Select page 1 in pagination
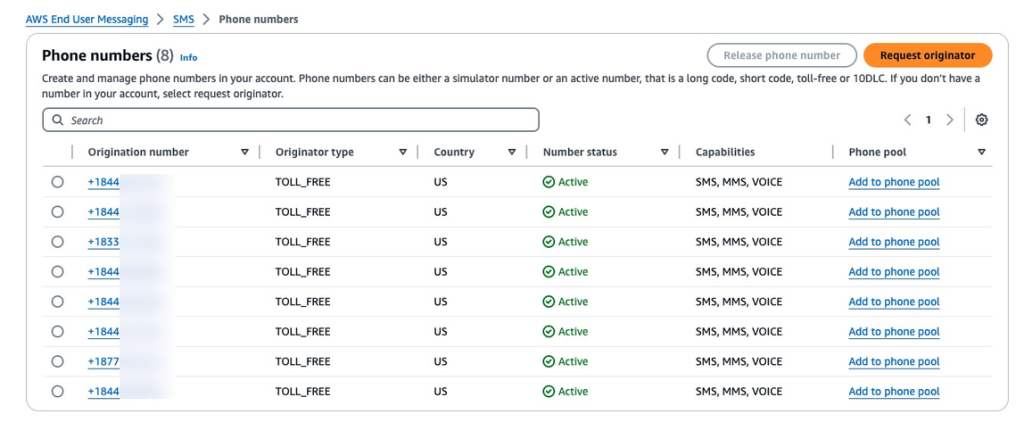Screen dimensions: 1024x422 click(928, 120)
